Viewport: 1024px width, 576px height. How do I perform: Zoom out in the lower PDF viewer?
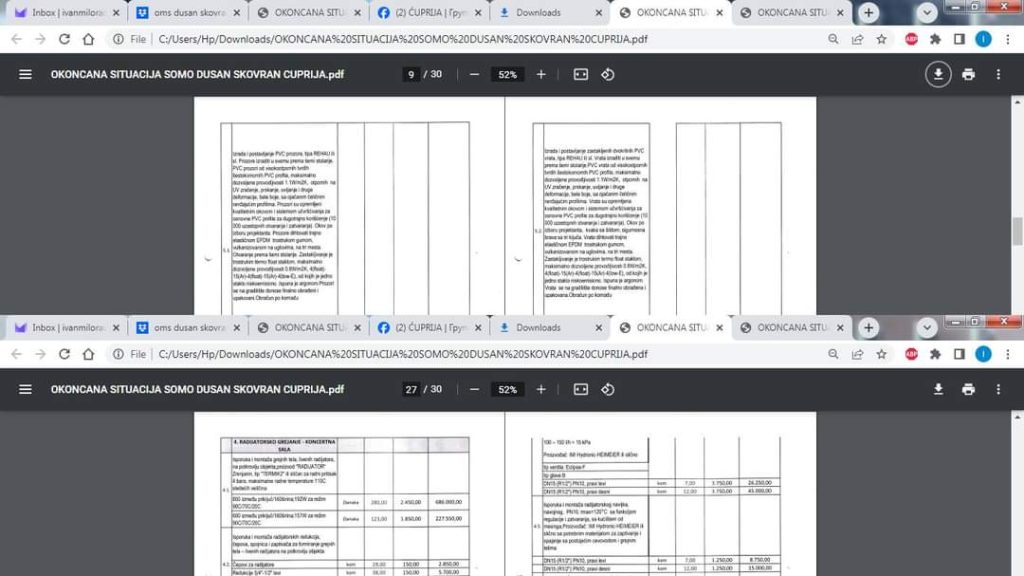click(x=474, y=389)
